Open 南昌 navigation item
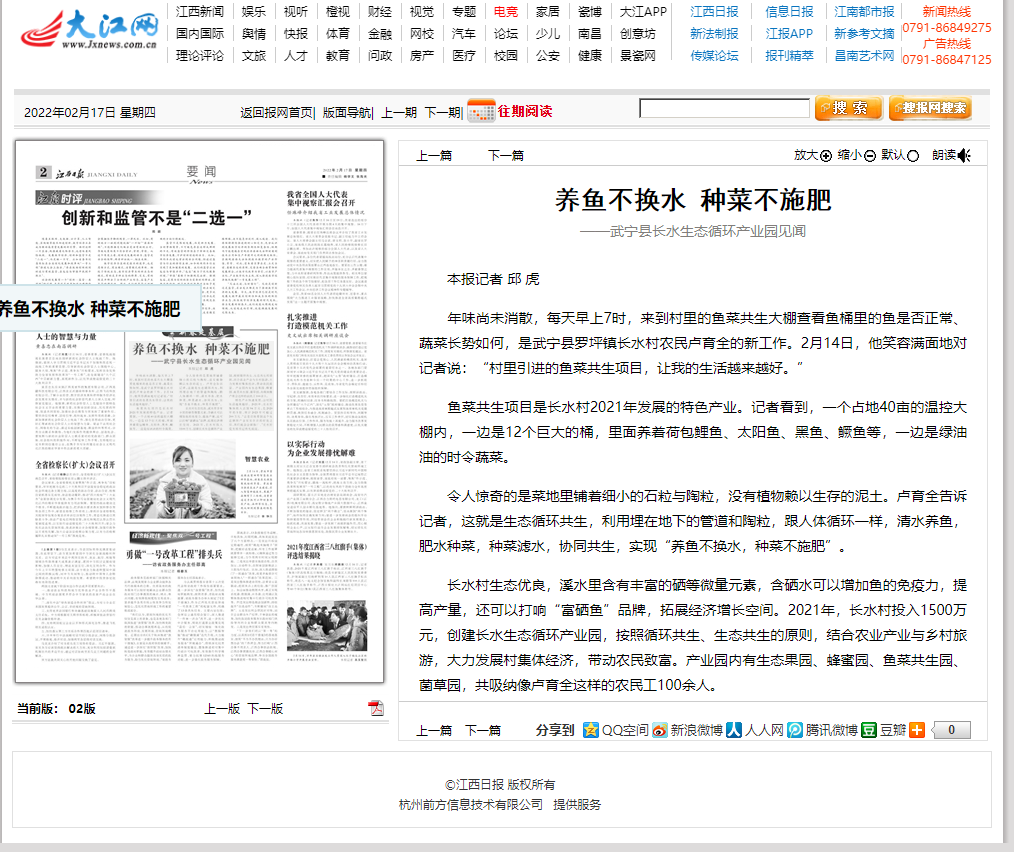 pyautogui.click(x=590, y=34)
